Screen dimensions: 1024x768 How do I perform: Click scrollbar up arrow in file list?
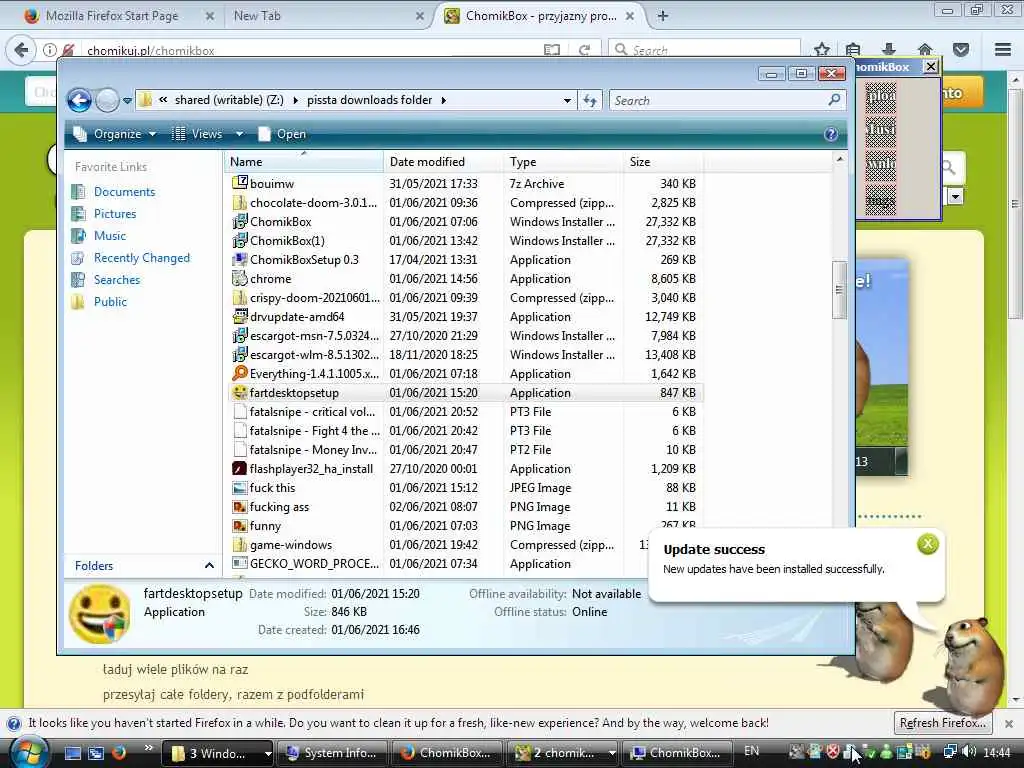click(839, 159)
